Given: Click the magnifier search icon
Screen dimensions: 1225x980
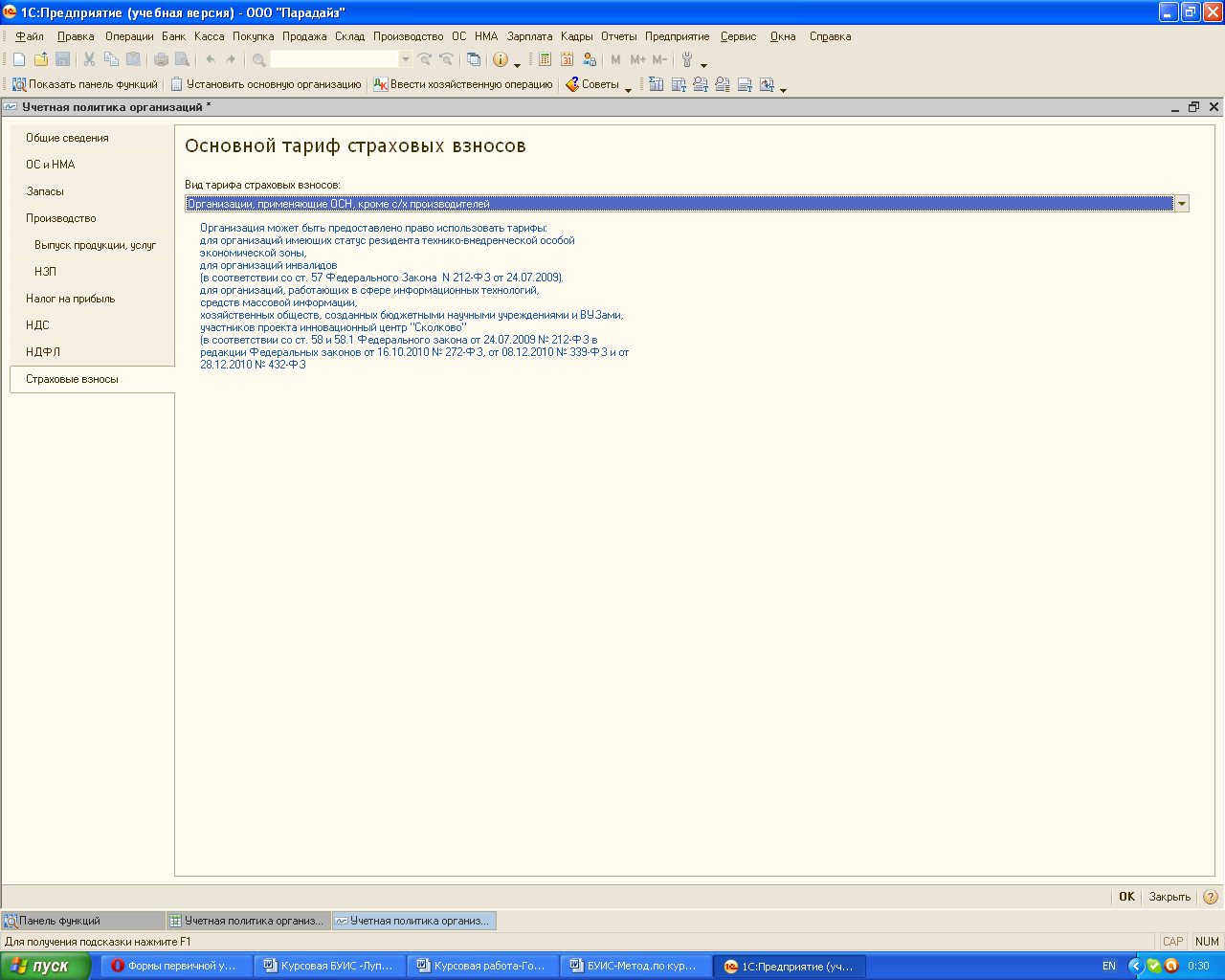Looking at the screenshot, I should [x=259, y=59].
